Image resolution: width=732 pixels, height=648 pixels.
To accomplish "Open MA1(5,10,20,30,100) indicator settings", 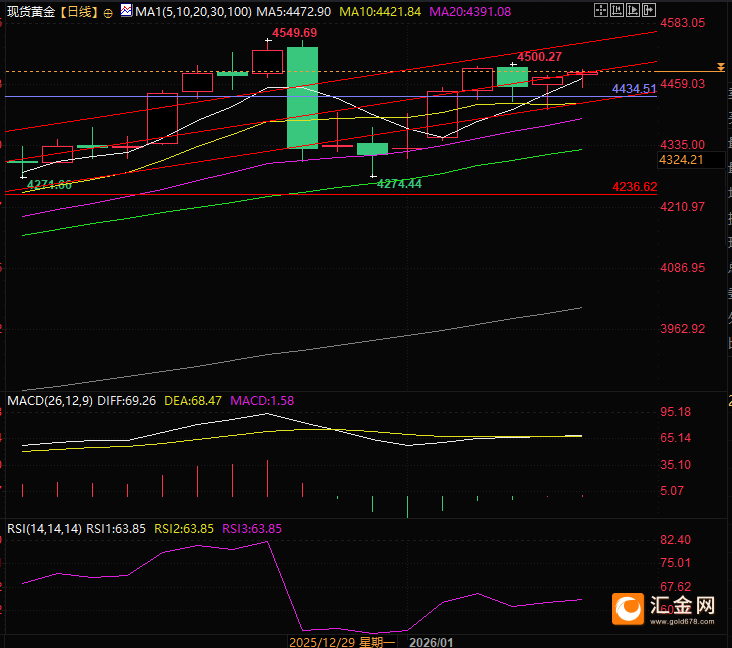I will point(193,12).
